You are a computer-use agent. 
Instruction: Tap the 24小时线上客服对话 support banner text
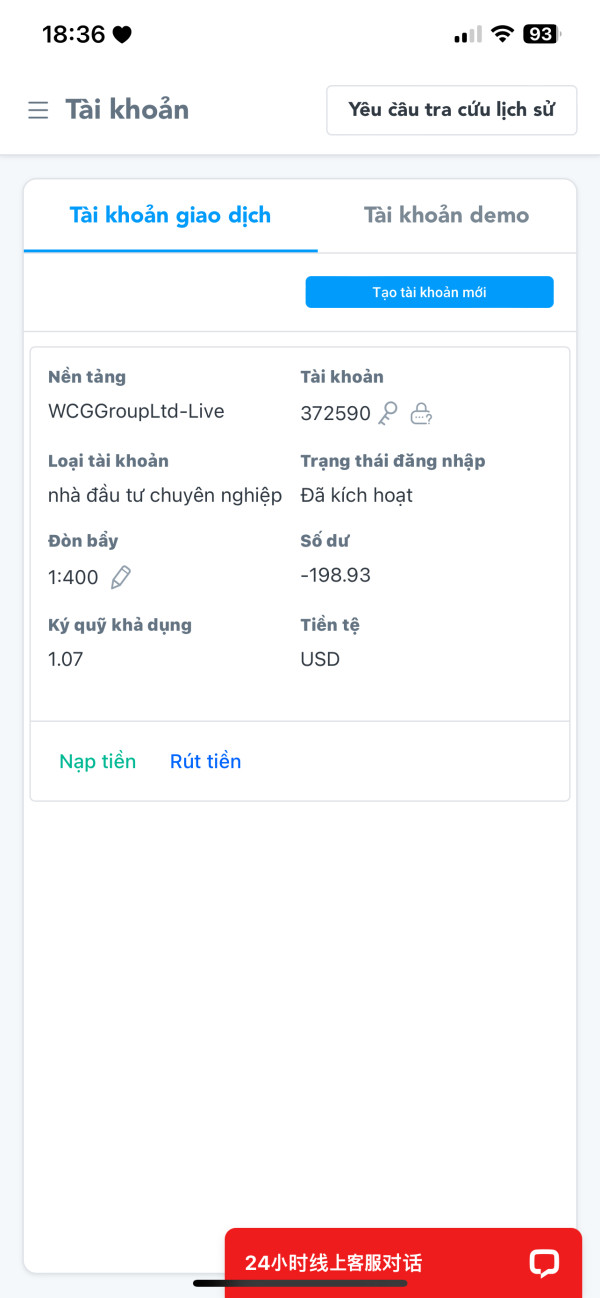click(x=333, y=1263)
